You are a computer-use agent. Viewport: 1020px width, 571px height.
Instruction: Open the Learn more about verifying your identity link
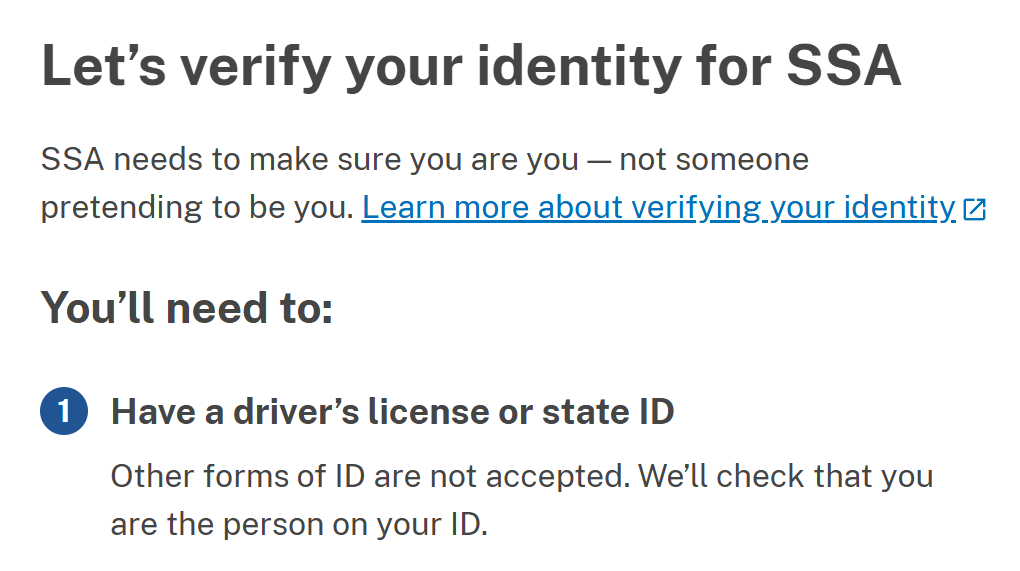tap(658, 208)
